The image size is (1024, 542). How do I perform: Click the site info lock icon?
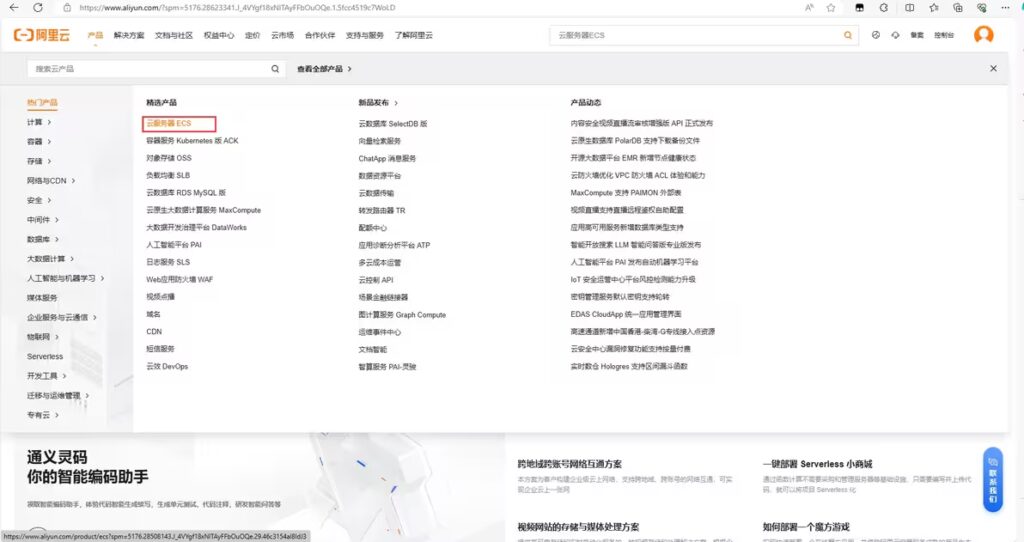[67, 8]
